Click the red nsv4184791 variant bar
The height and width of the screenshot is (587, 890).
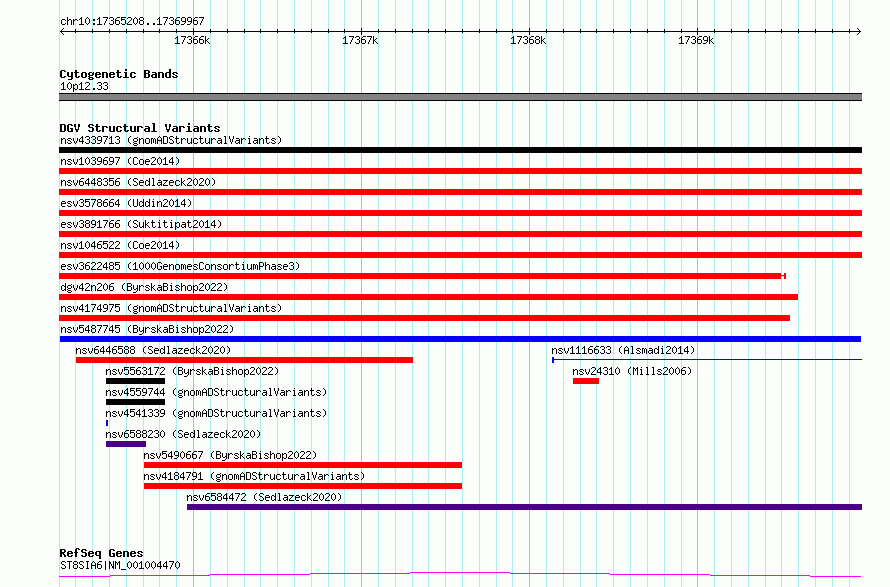(303, 486)
